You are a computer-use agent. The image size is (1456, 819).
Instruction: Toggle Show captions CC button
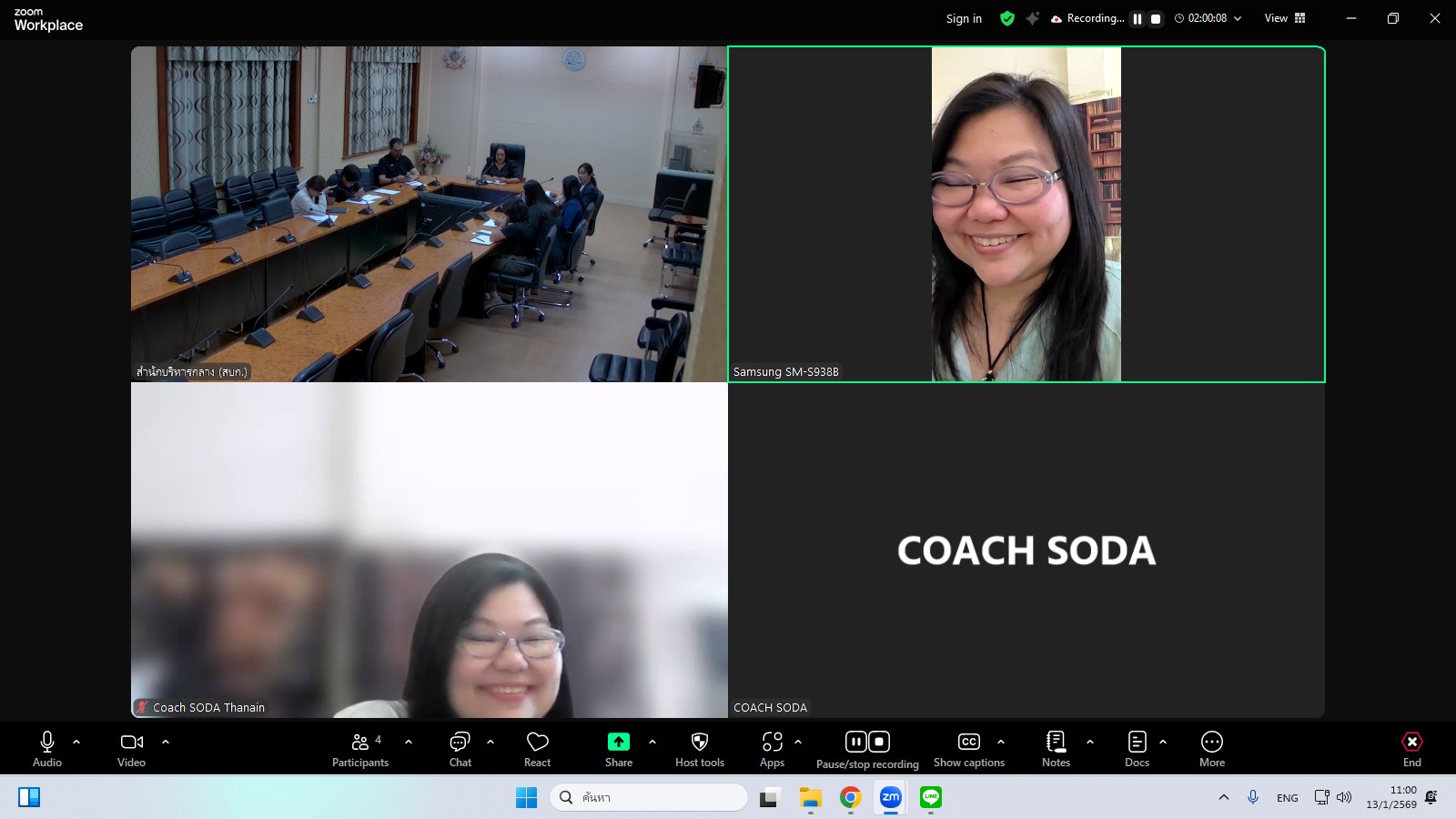968,749
